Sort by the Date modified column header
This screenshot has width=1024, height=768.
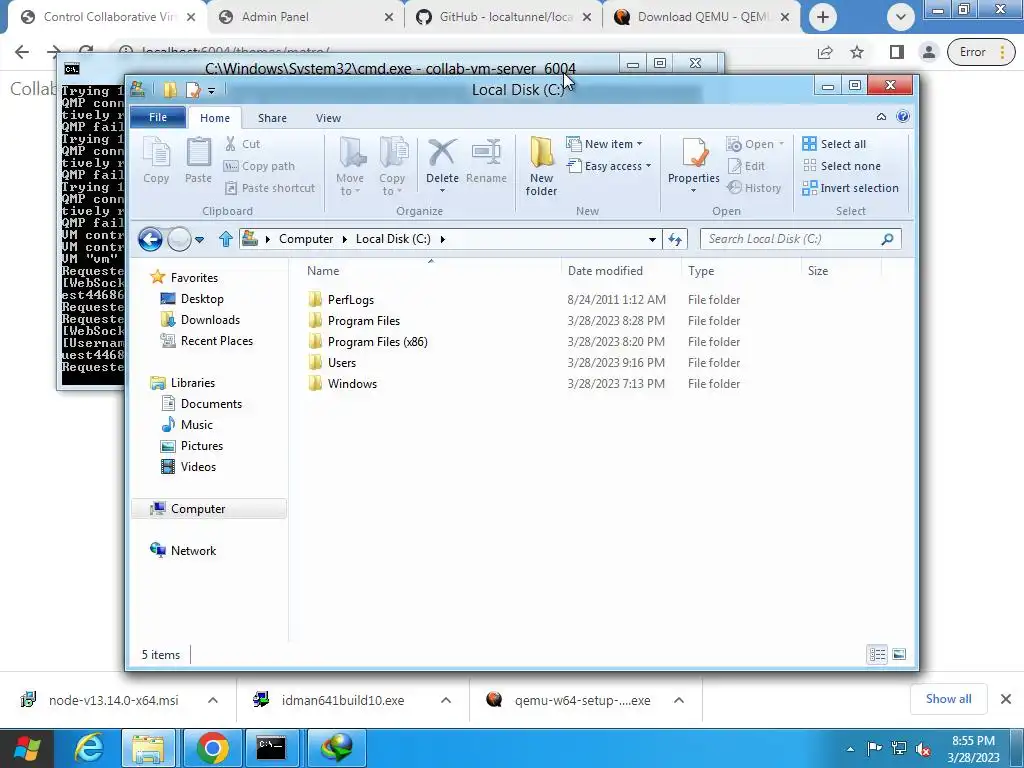tap(605, 271)
